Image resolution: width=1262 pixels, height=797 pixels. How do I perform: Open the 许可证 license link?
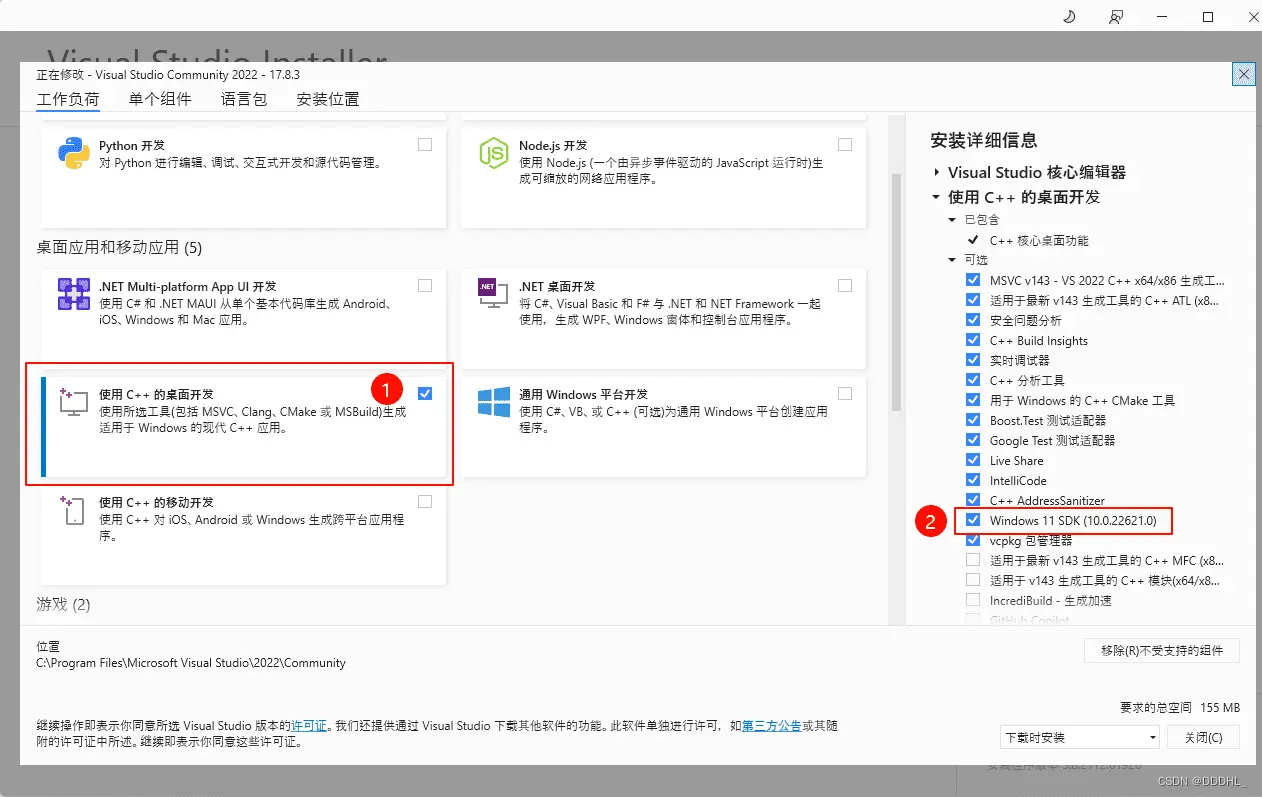(309, 725)
